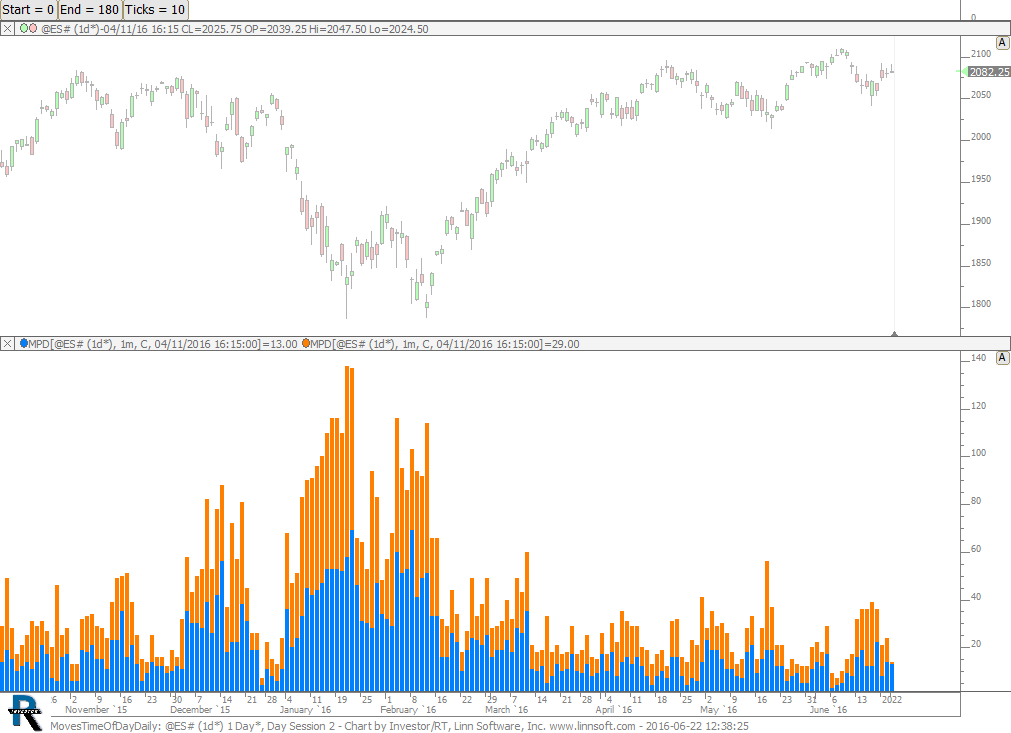
Task: Click the current price label 2082.25
Action: pyautogui.click(x=987, y=72)
